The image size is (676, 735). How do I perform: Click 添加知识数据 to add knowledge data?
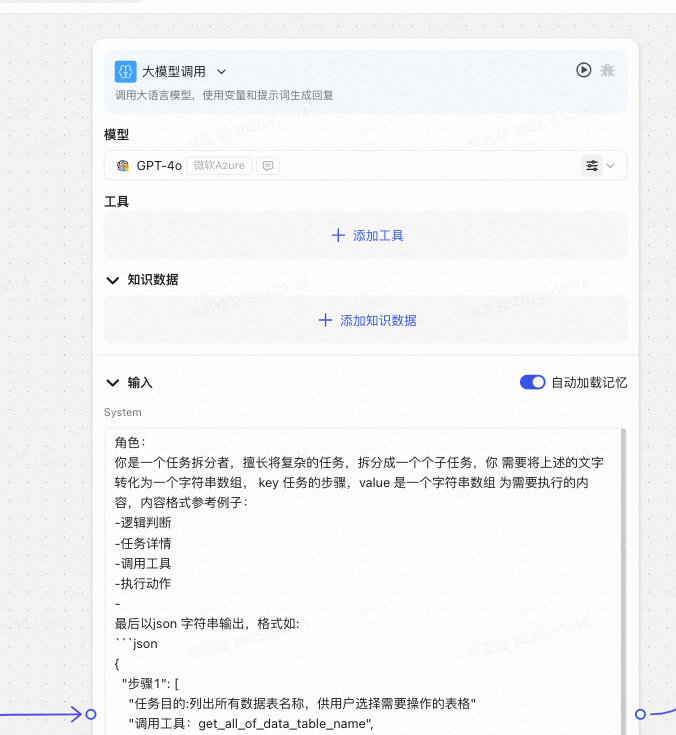pos(367,321)
